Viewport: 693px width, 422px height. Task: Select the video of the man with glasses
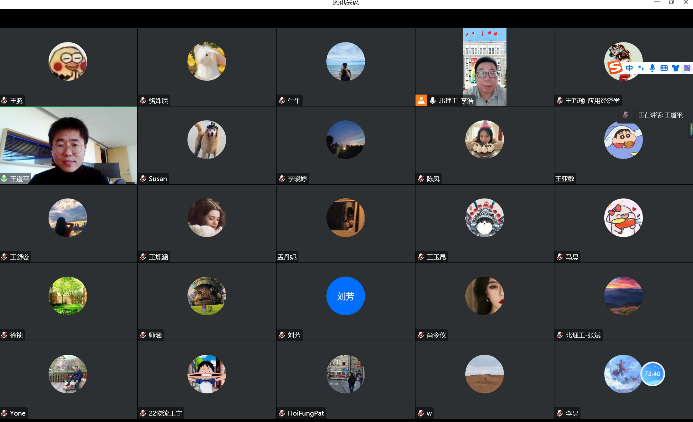pos(68,146)
